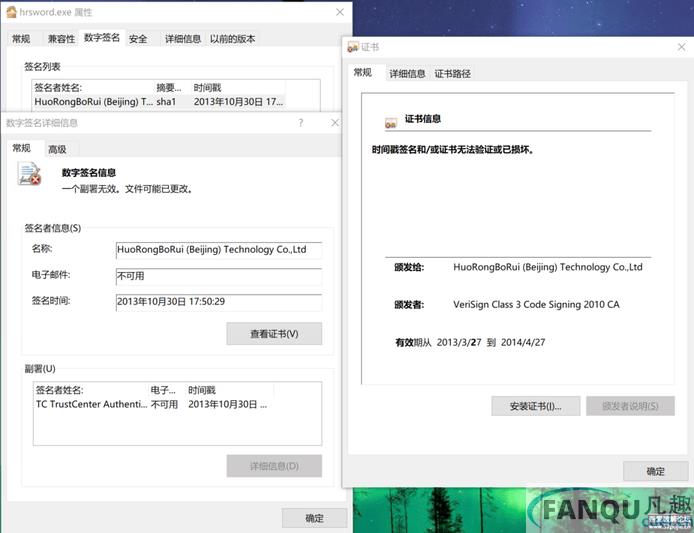
Task: Click 电子 column header in 副署 list
Action: click(x=167, y=390)
